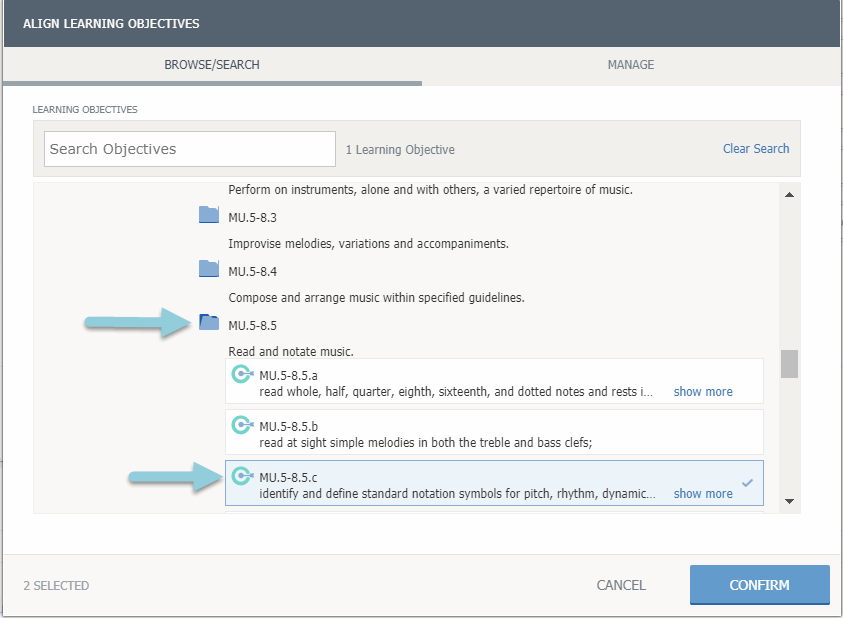Click the MU.5-8.5.b objective icon
The height and width of the screenshot is (618, 843).
tap(241, 425)
